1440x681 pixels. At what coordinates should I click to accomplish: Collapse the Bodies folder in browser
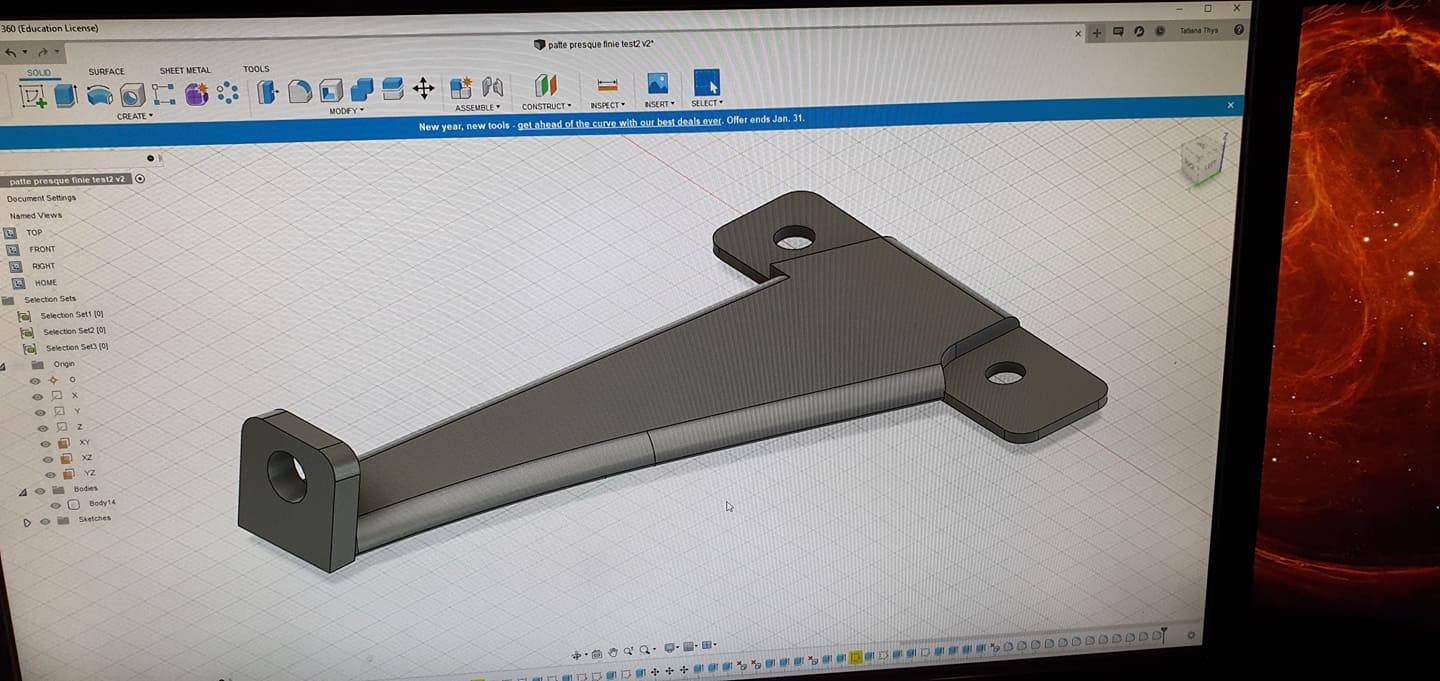pyautogui.click(x=23, y=492)
